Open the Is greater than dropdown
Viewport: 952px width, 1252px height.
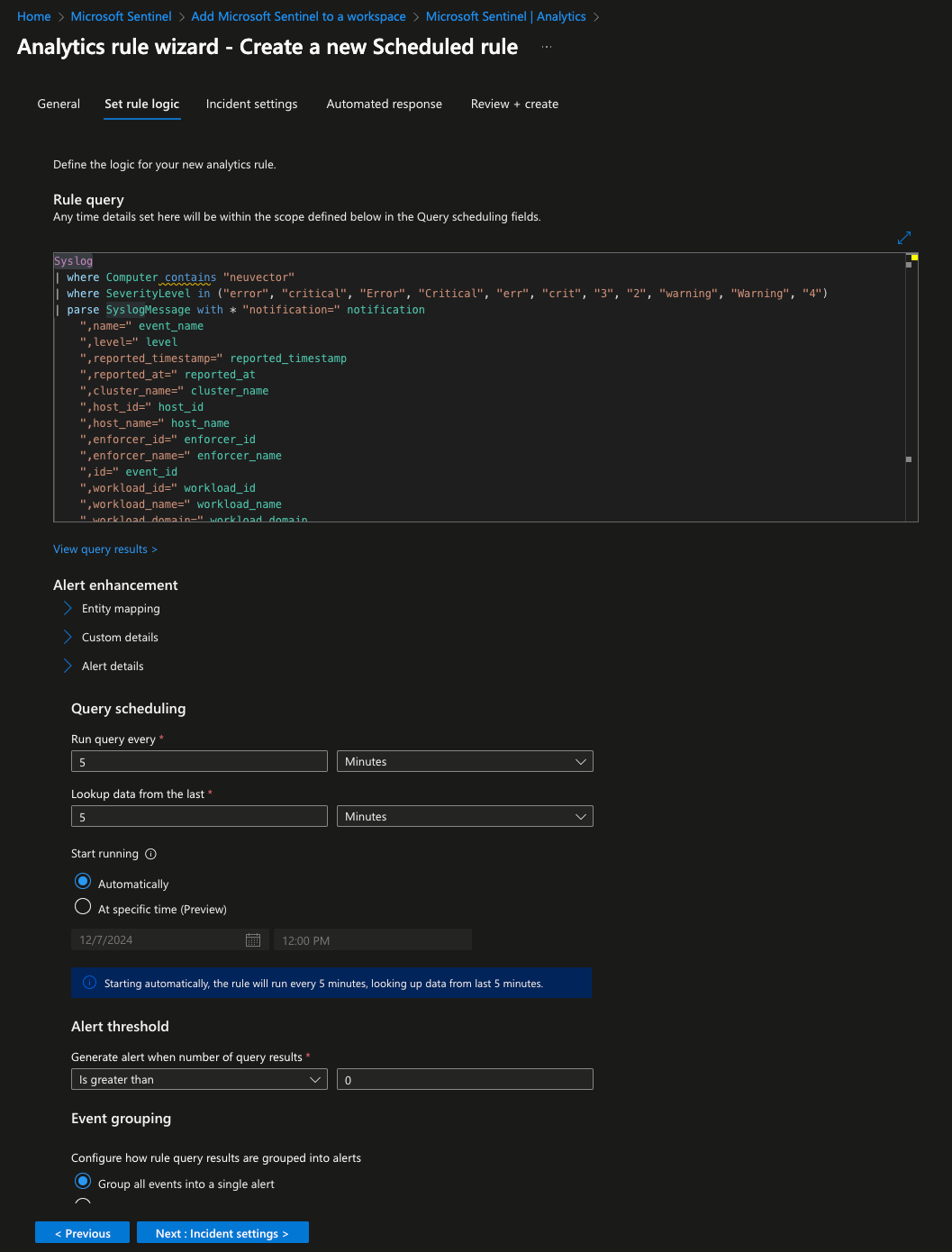click(x=199, y=1080)
